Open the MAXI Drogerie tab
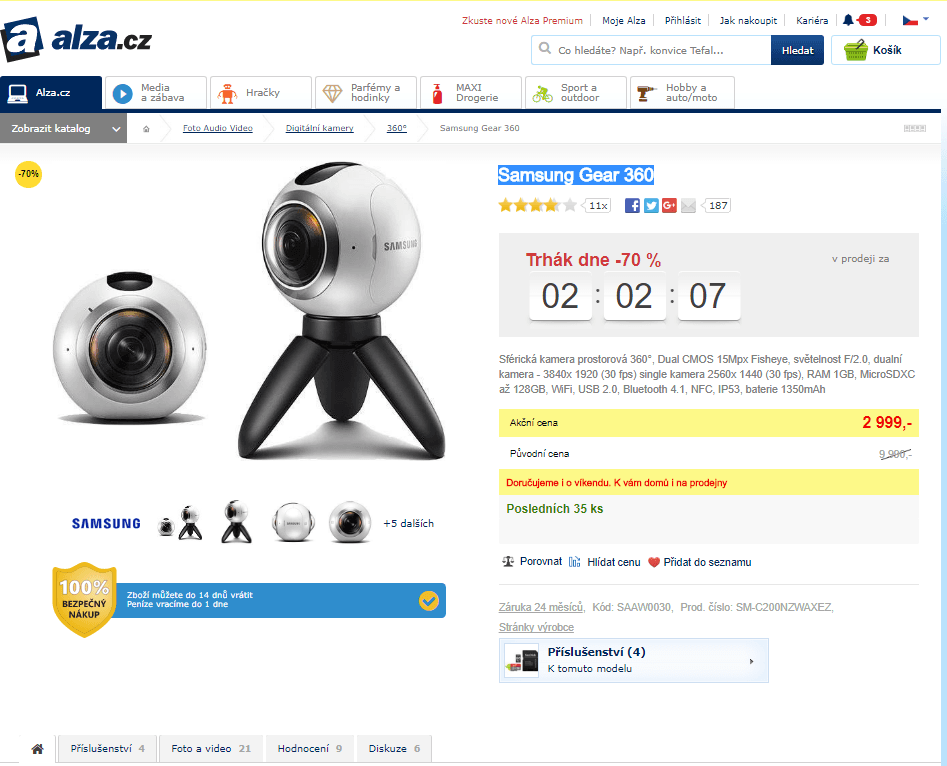This screenshot has width=947, height=766. coord(471,92)
